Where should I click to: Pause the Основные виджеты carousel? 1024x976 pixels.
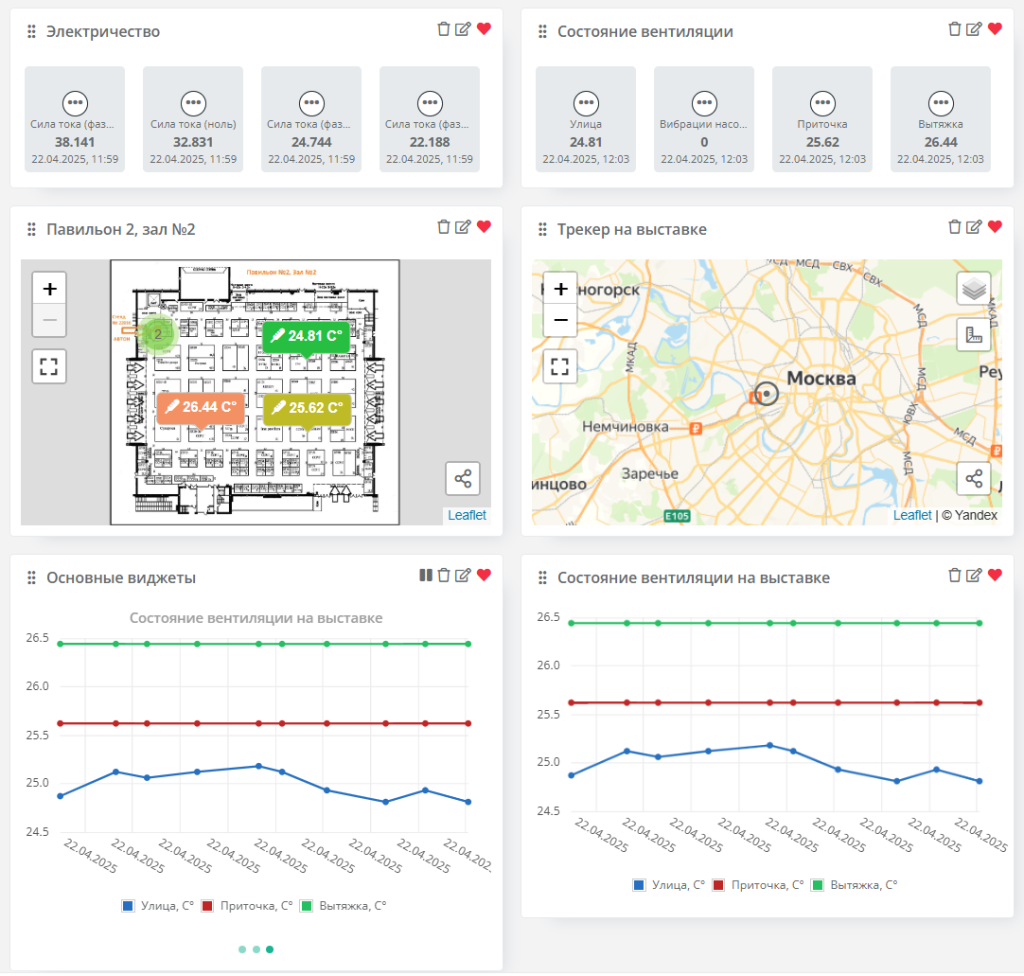(426, 575)
